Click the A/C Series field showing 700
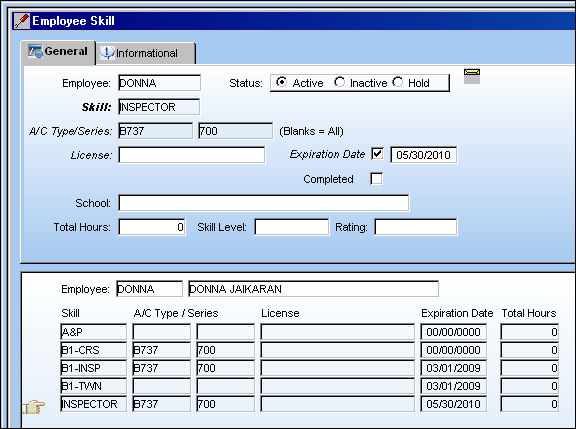The image size is (576, 429). tap(235, 131)
